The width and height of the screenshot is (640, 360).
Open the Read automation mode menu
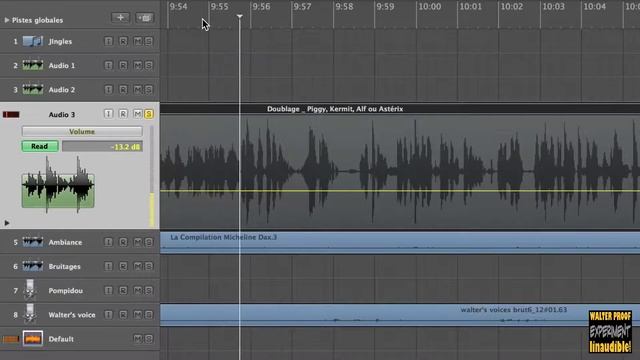point(40,146)
